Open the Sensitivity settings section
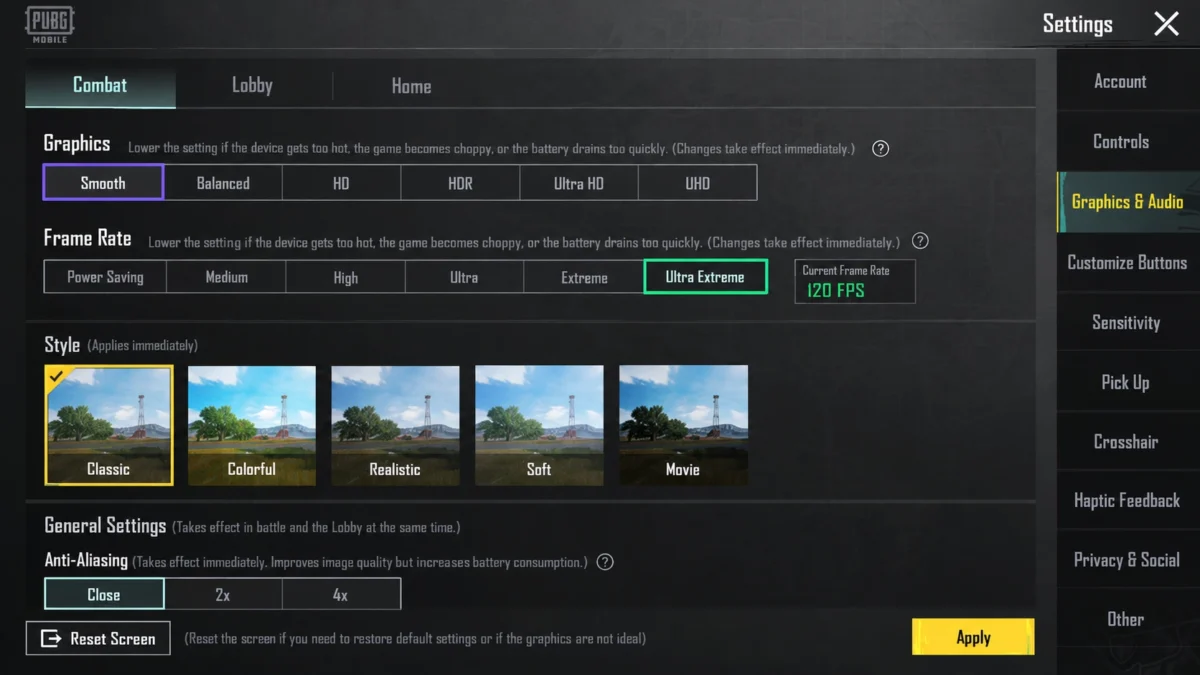 tap(1128, 322)
